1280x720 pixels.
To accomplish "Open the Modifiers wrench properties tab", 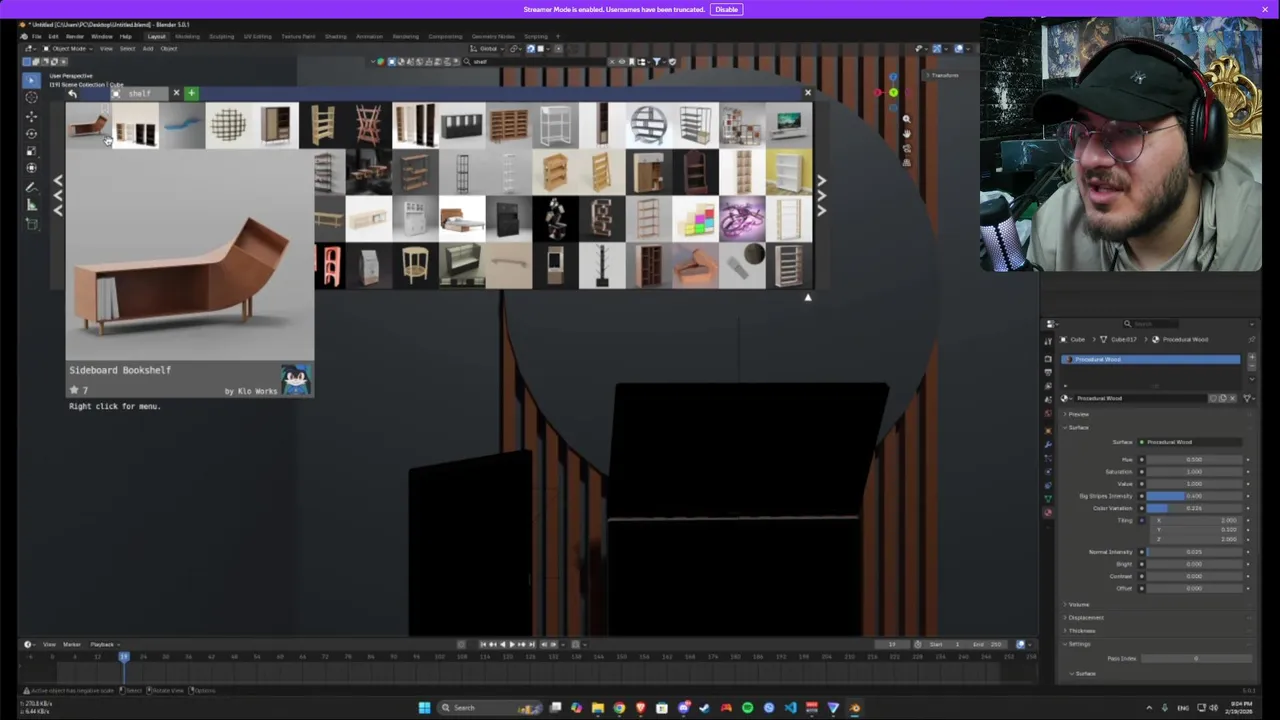I will point(1048,443).
